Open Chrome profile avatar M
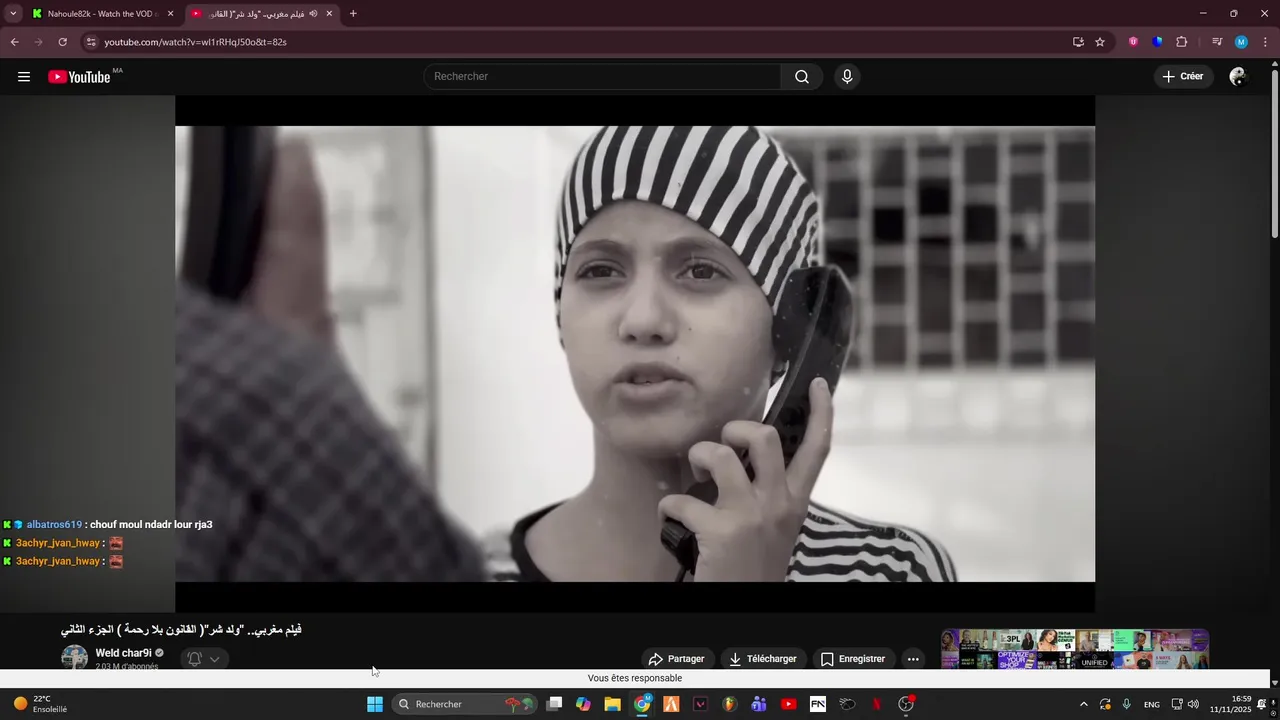 (1241, 42)
